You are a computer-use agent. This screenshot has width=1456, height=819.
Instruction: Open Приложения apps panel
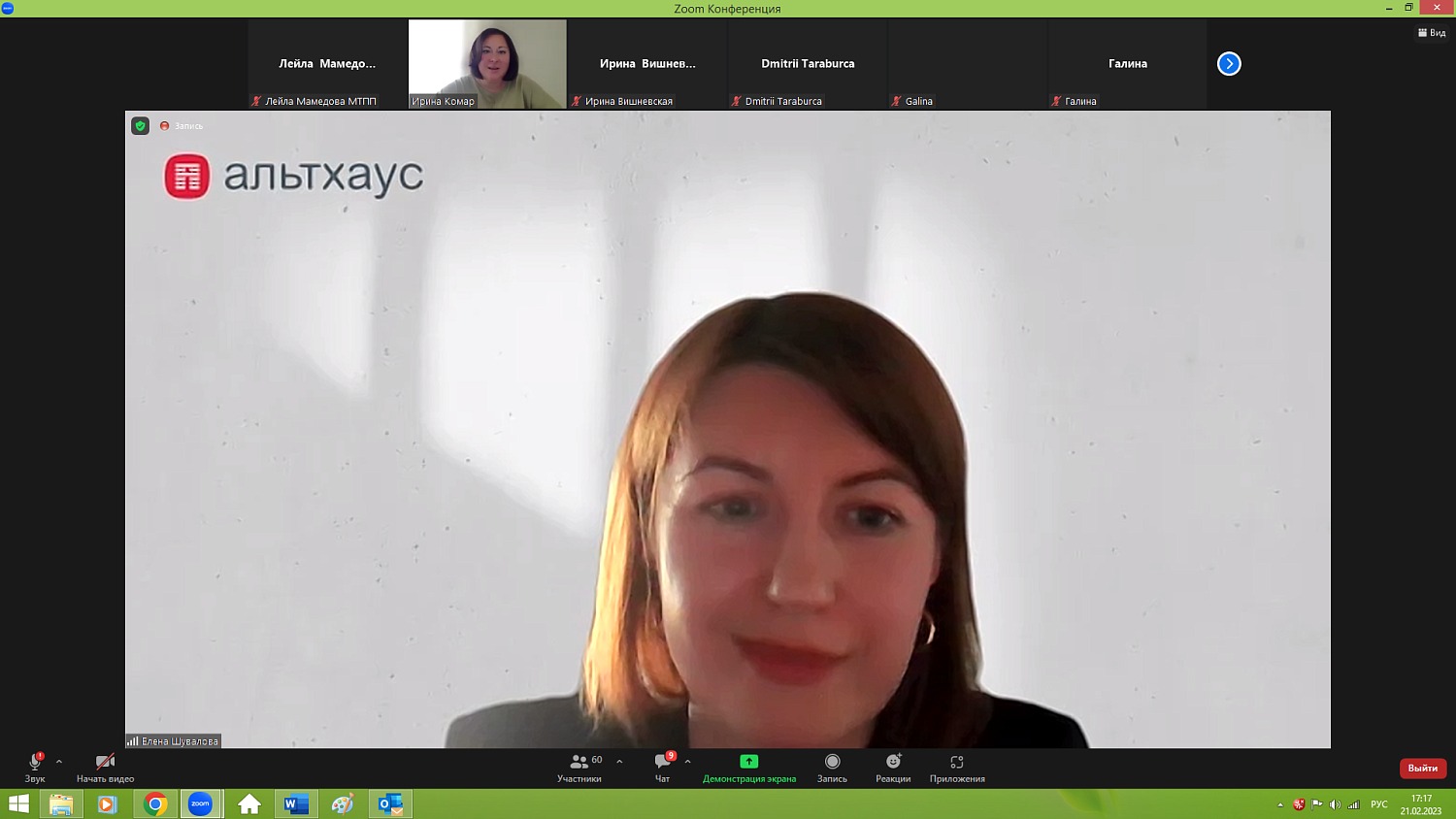[957, 767]
